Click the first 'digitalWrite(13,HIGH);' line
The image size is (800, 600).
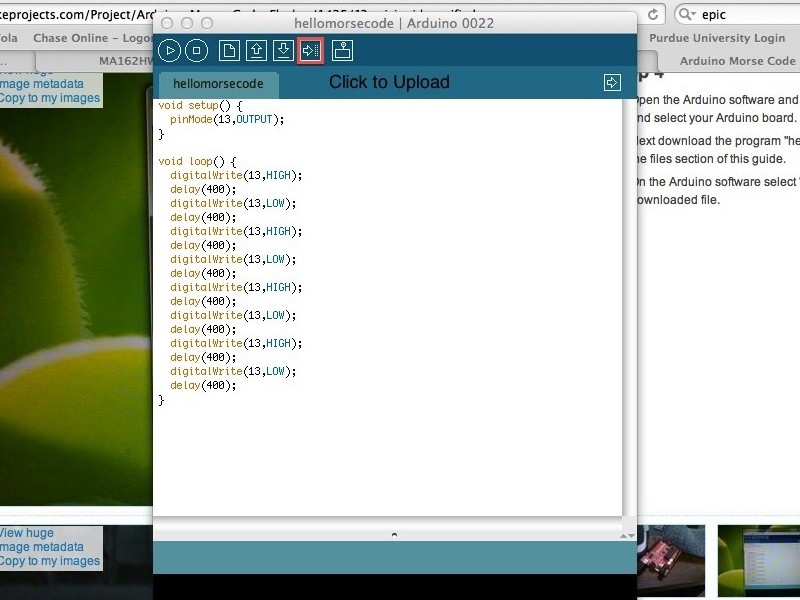point(236,176)
